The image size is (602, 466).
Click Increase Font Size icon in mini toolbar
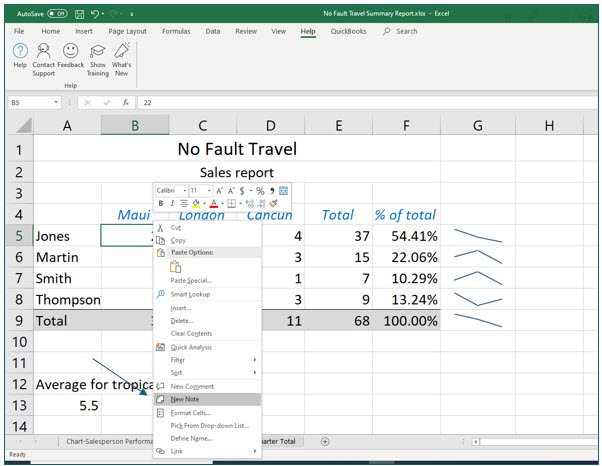[x=220, y=191]
